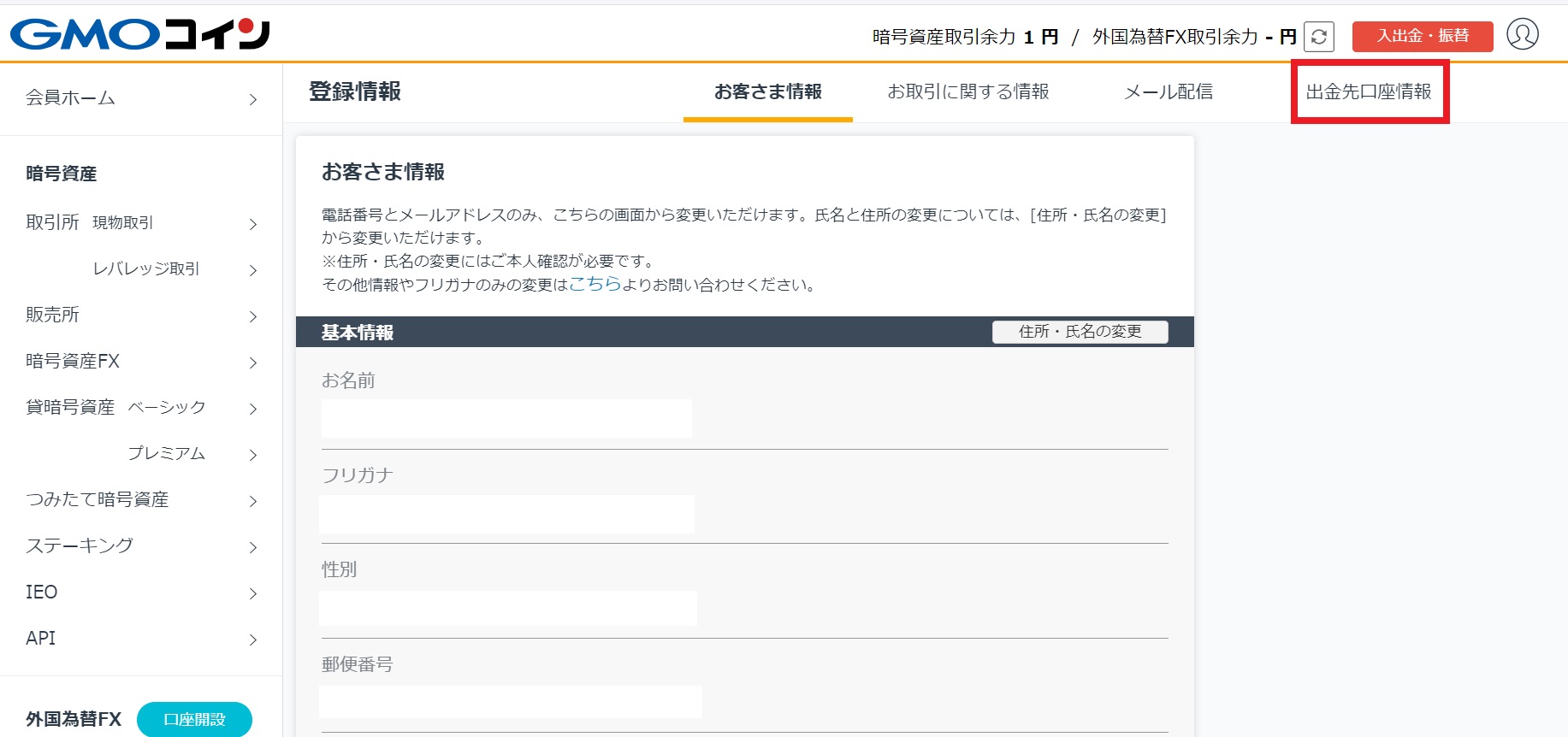
Task: Open the メール配信 tab
Action: (1169, 91)
